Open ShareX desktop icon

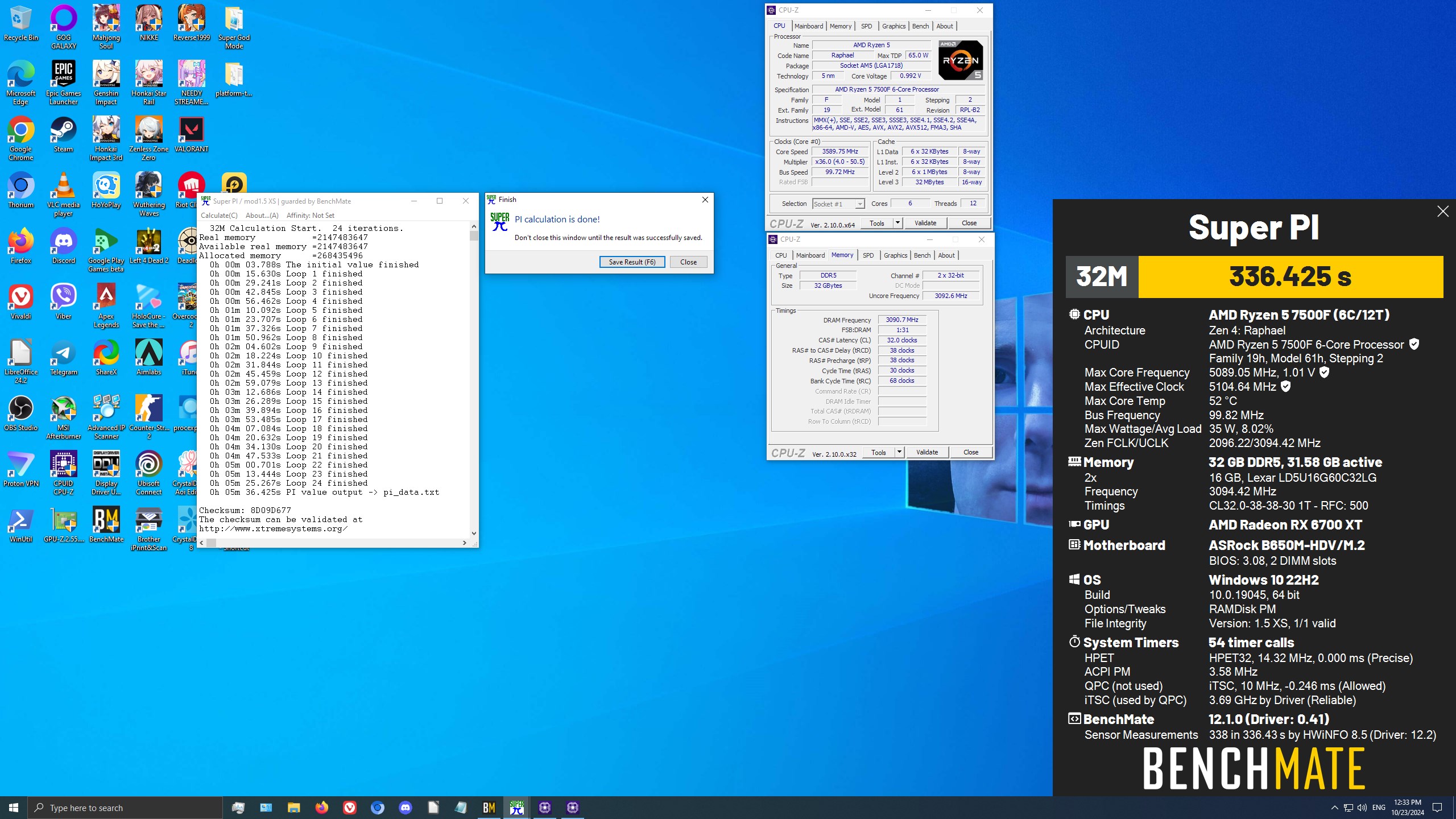106,358
